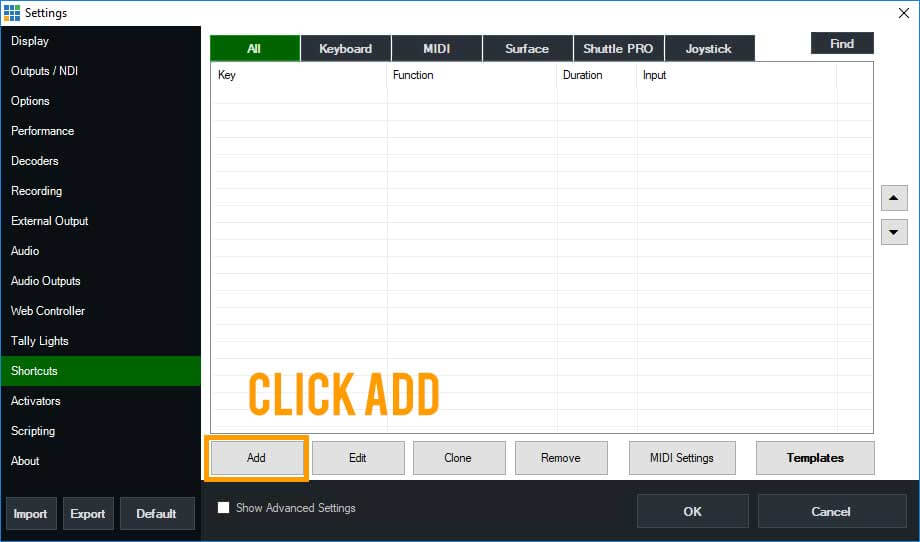Click the Find button
920x542 pixels.
(842, 43)
